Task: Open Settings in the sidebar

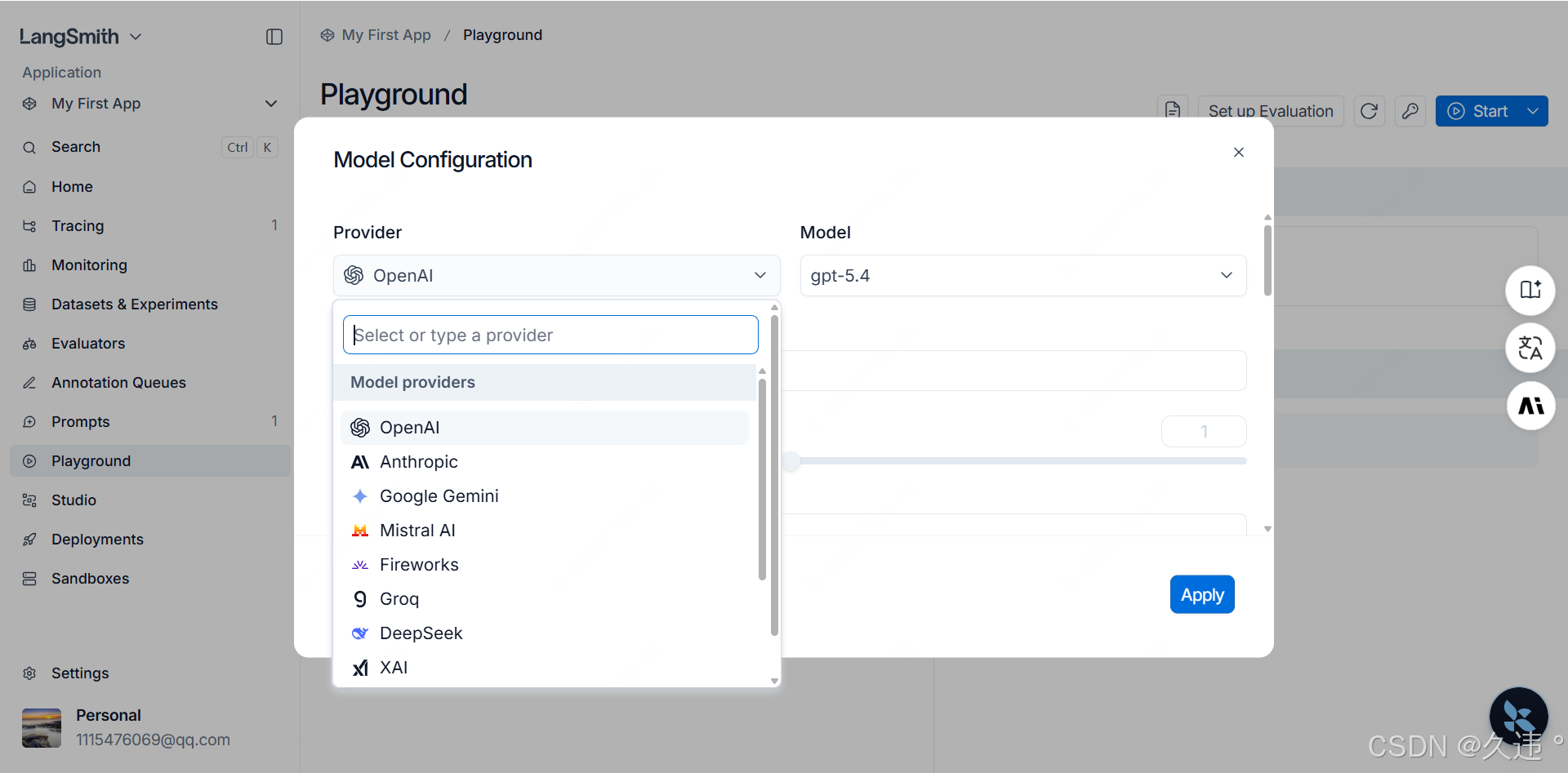Action: tap(150, 673)
